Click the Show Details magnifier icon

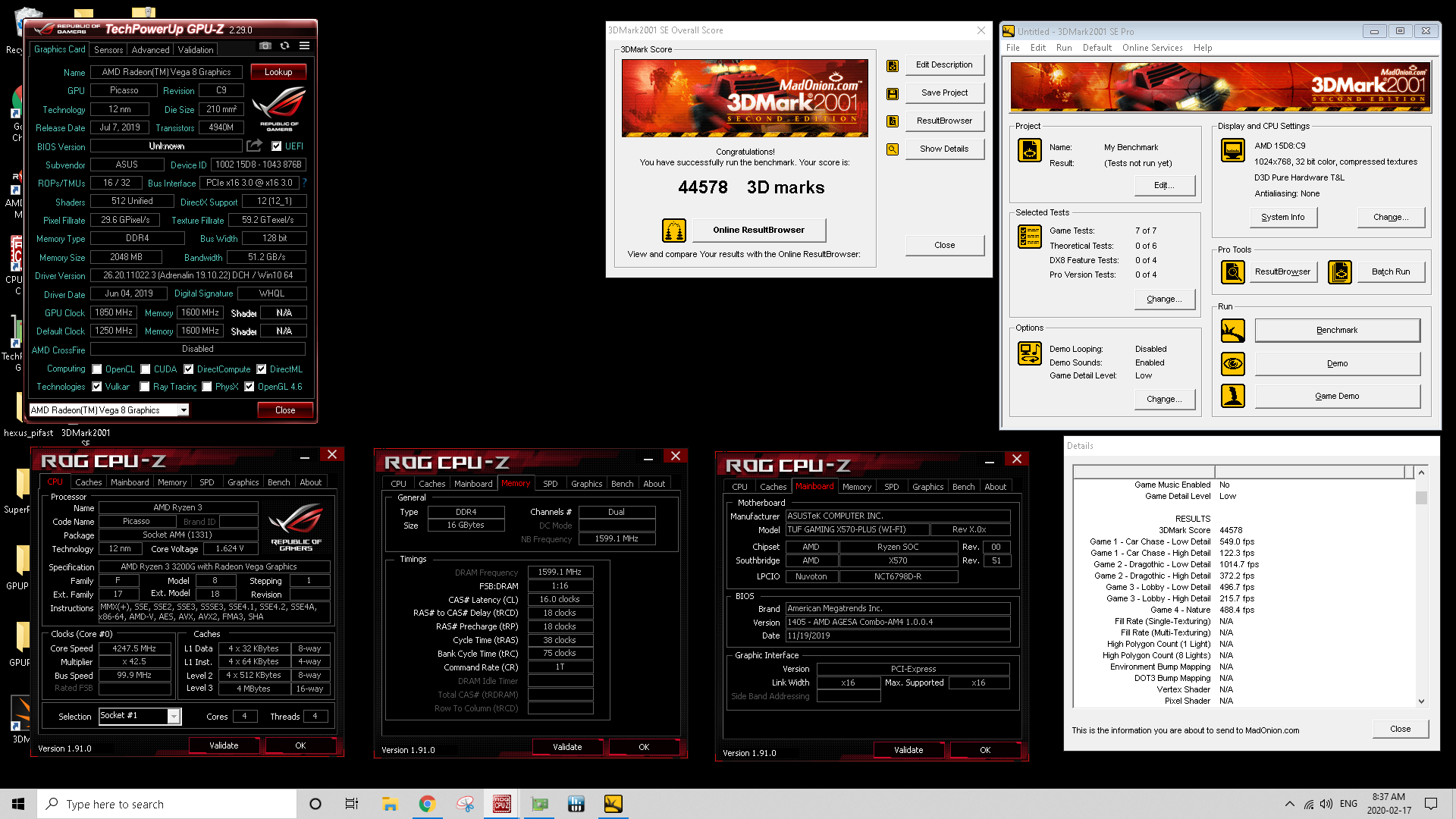893,149
